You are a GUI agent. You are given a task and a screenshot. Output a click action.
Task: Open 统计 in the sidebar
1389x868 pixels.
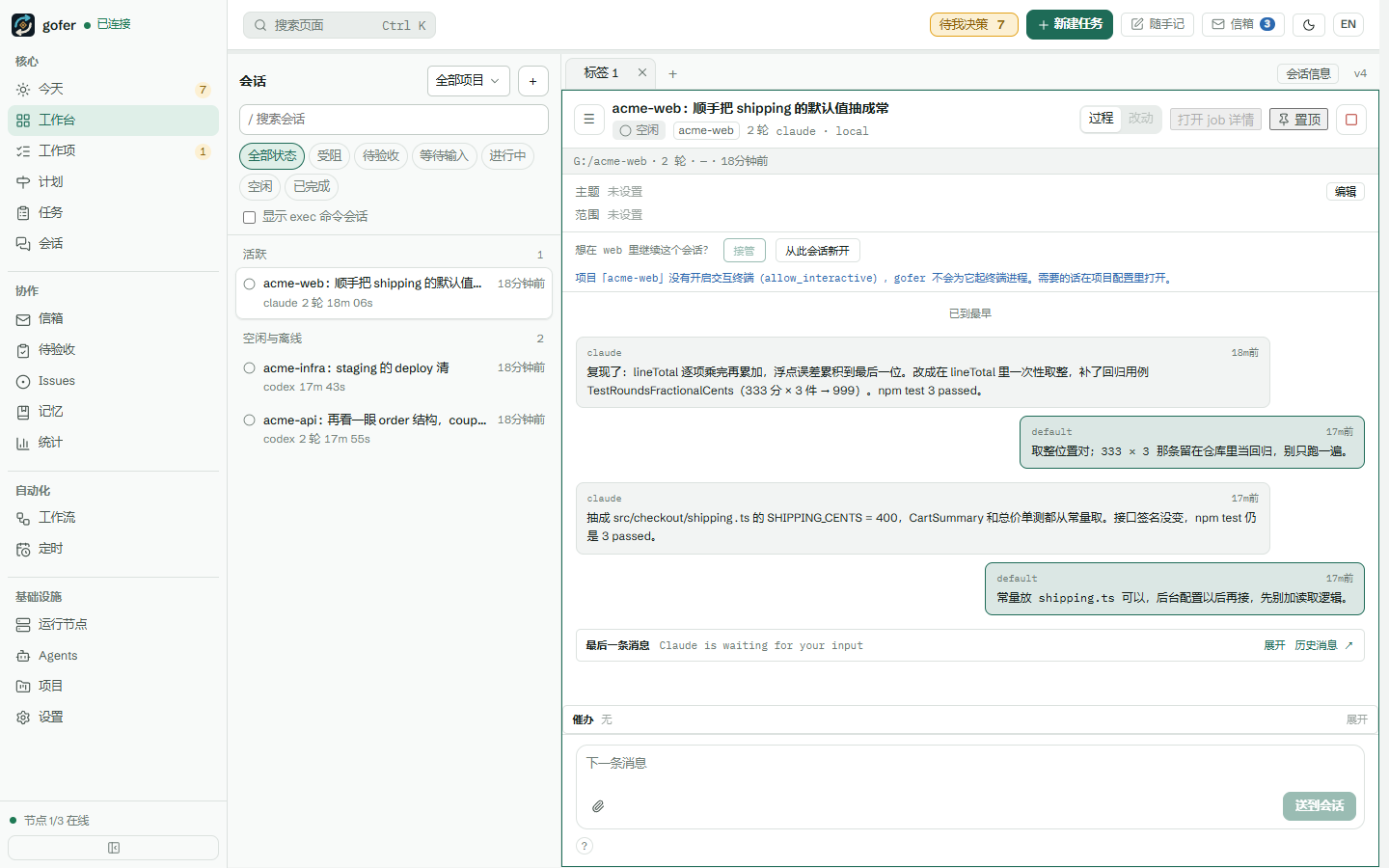pos(113,443)
